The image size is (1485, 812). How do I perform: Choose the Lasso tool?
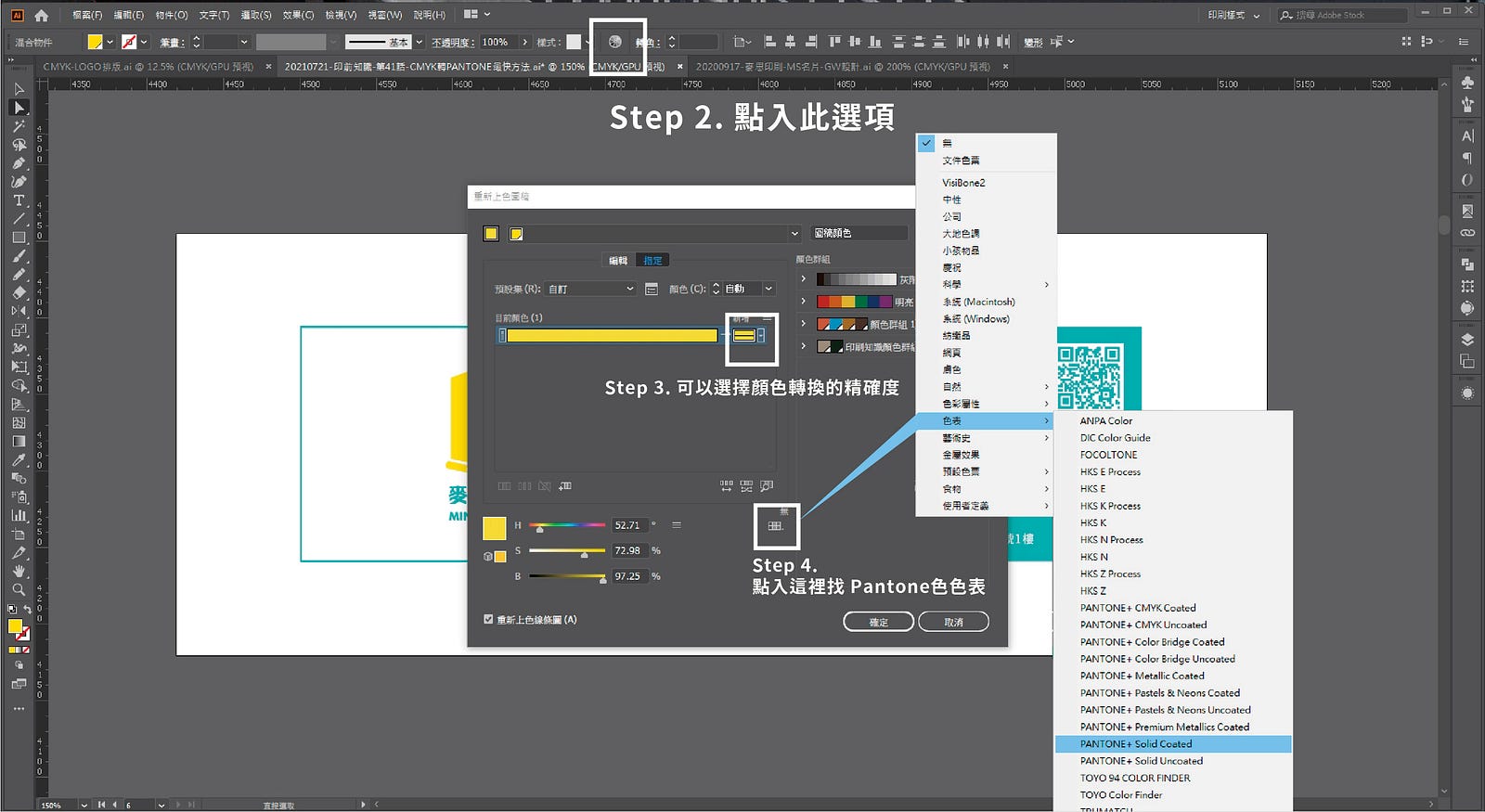pyautogui.click(x=19, y=145)
